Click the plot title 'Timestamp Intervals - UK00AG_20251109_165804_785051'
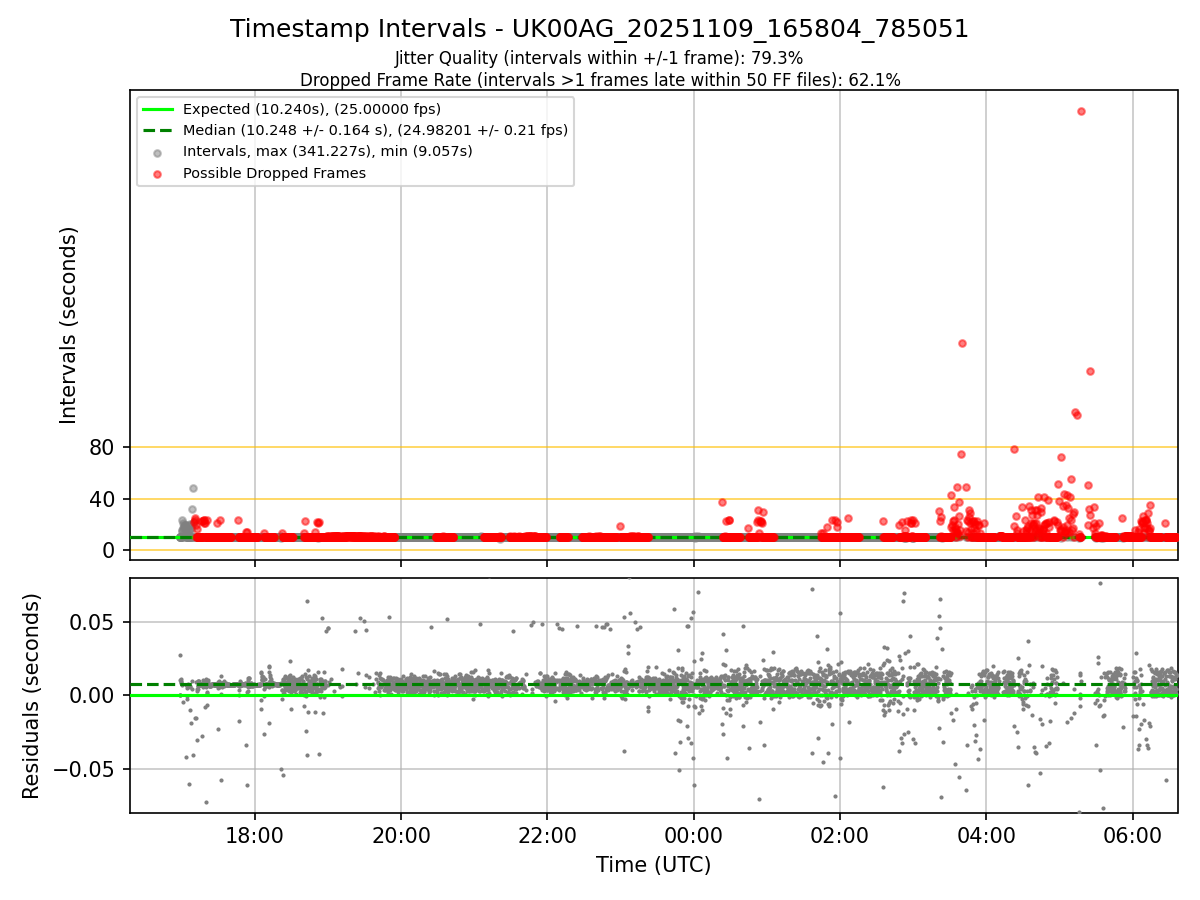Viewport: 1200px width, 900px height. point(599,29)
